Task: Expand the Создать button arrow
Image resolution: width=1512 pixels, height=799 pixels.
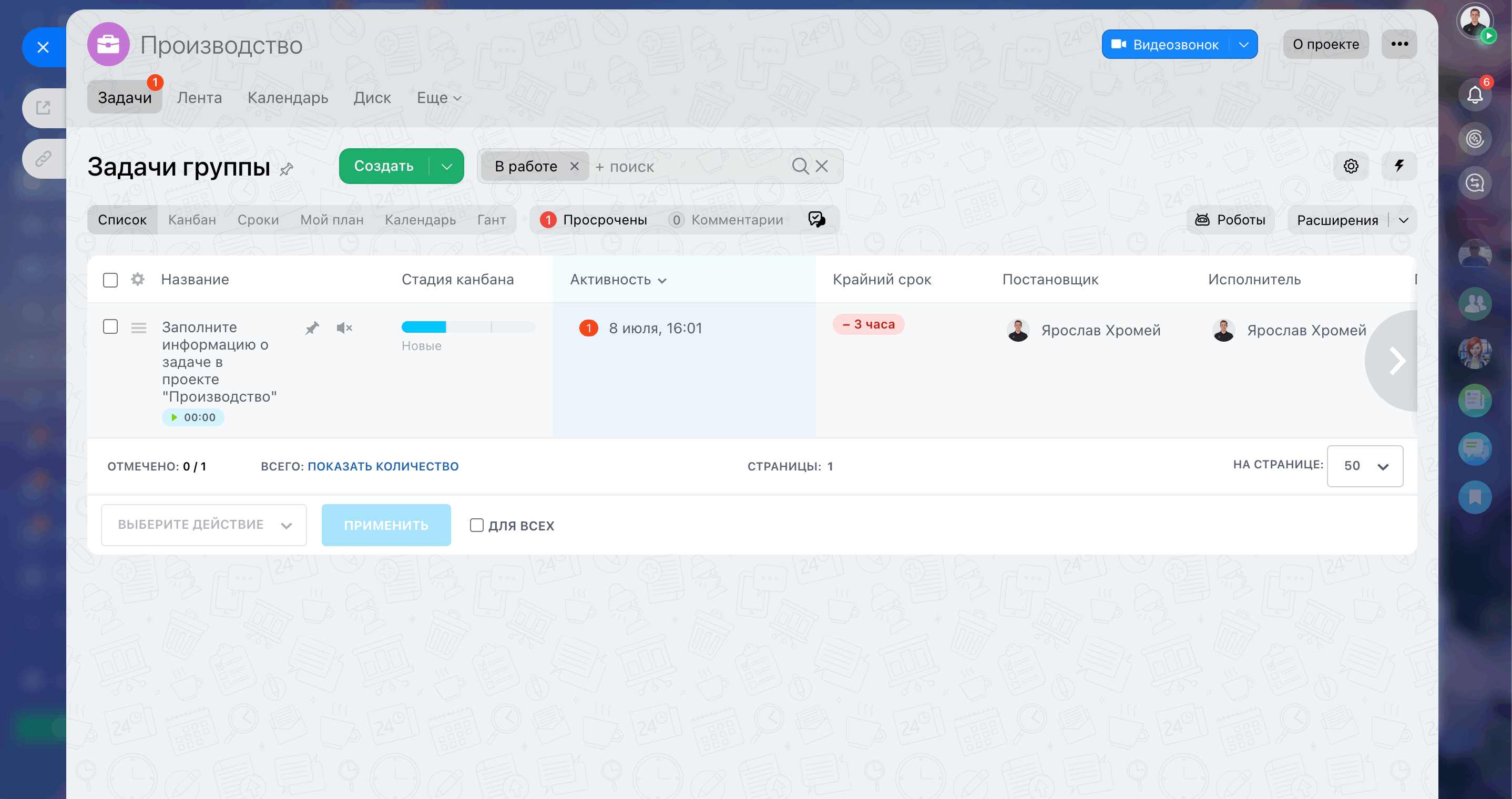Action: 447,166
